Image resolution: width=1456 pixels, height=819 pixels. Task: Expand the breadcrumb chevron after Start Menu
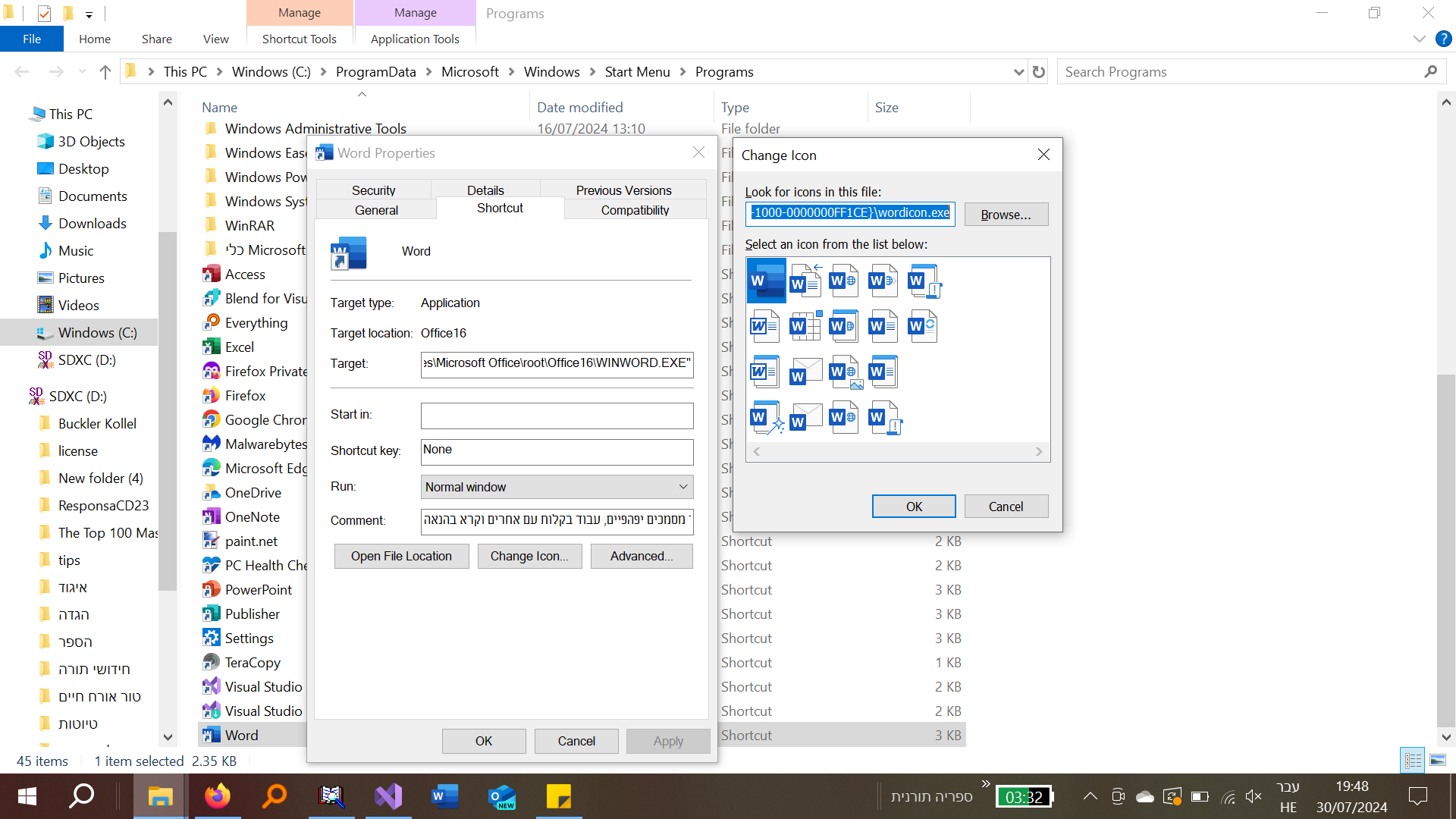pos(682,72)
